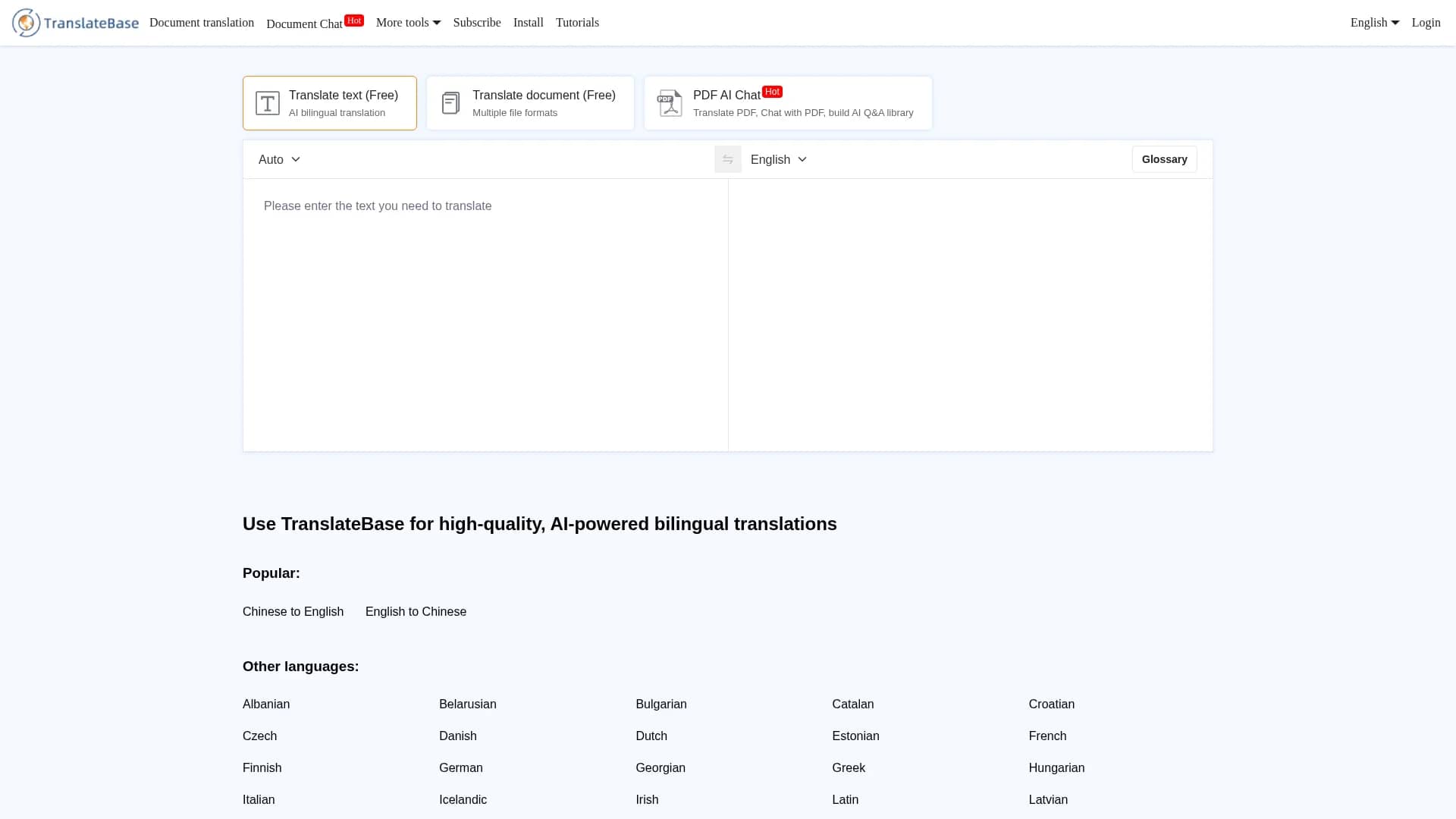The width and height of the screenshot is (1456, 819).
Task: Choose French language link
Action: tap(1047, 736)
